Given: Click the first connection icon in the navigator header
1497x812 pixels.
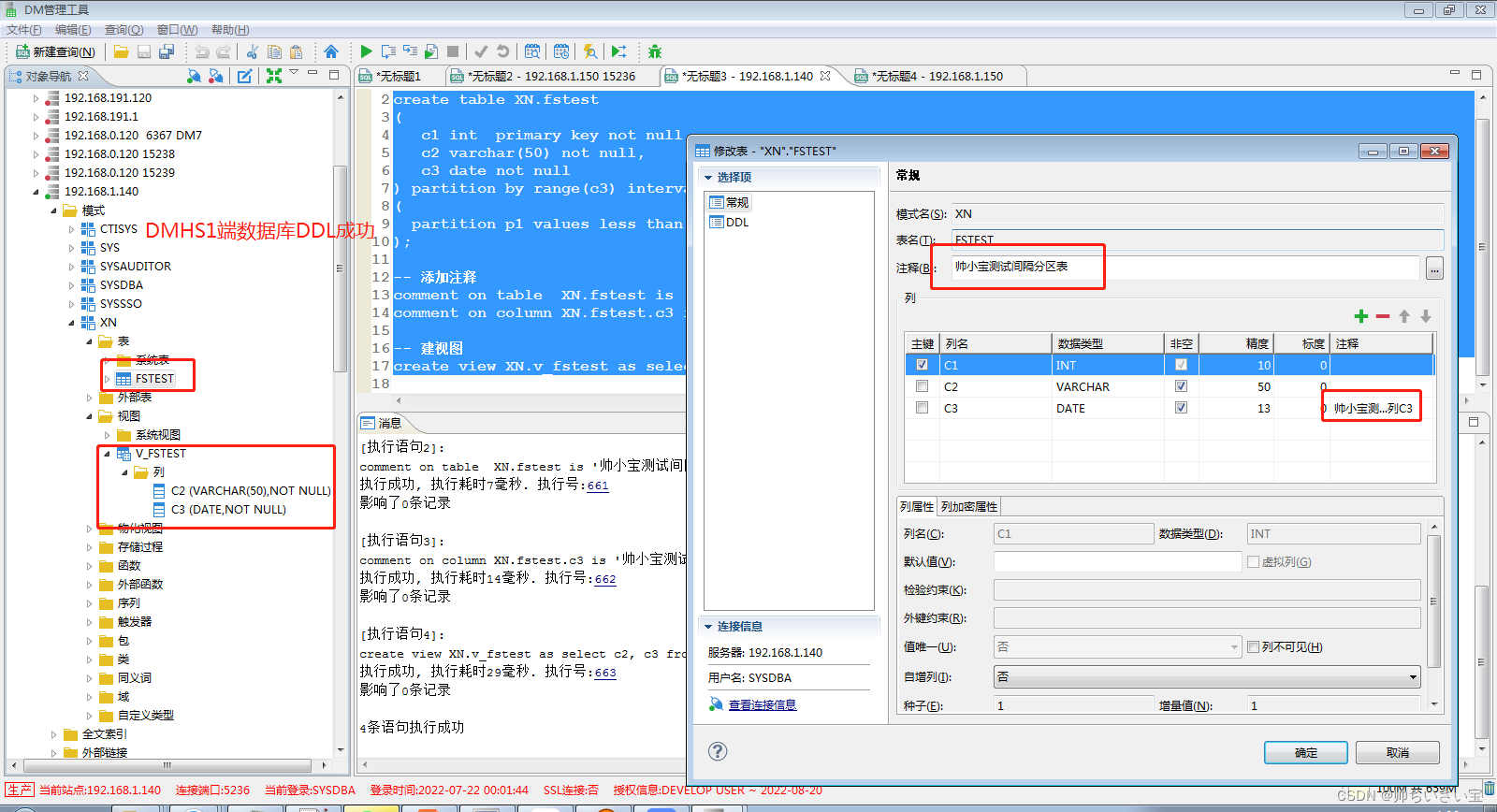Looking at the screenshot, I should 194,76.
